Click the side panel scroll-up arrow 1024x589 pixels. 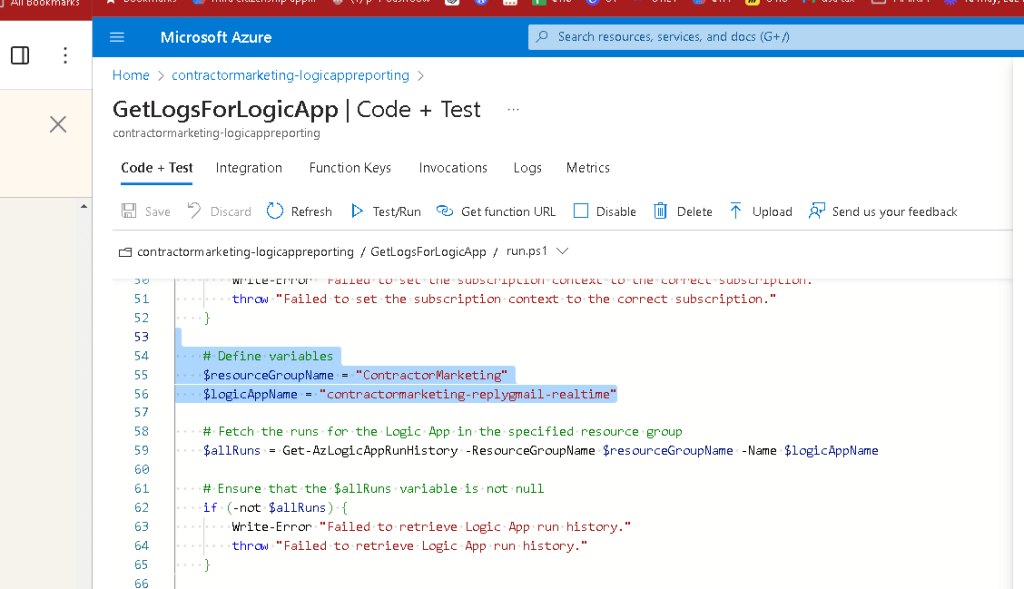point(84,206)
